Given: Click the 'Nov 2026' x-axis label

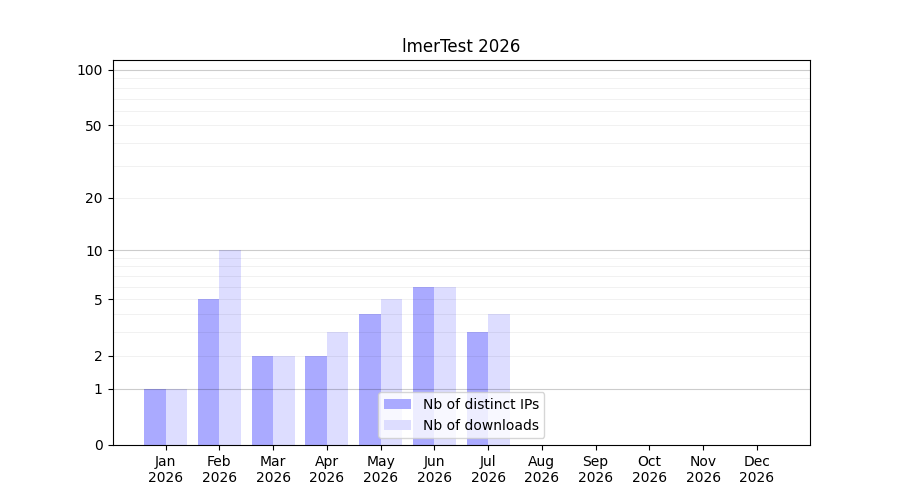Looking at the screenshot, I should [x=703, y=469].
